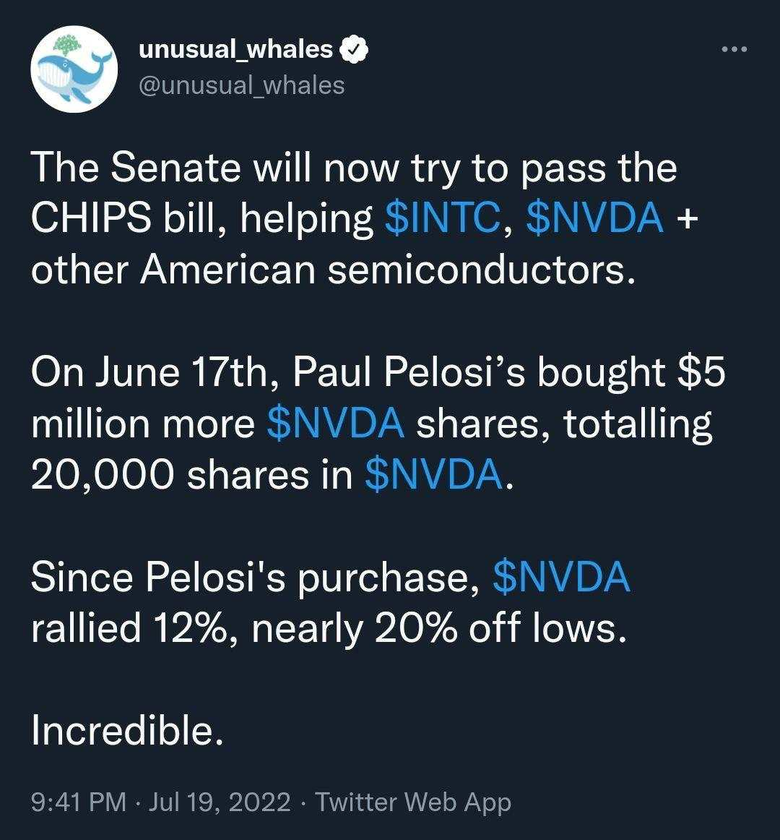Viewport: 780px width, 840px height.
Task: Open the whale profile avatar
Action: pyautogui.click(x=74, y=69)
